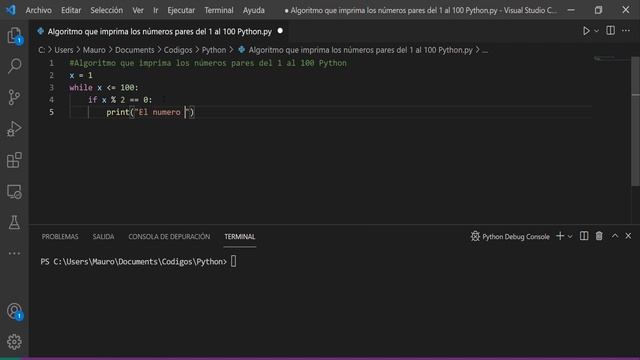Show additional views ellipsis in activity bar

pyautogui.click(x=14, y=253)
